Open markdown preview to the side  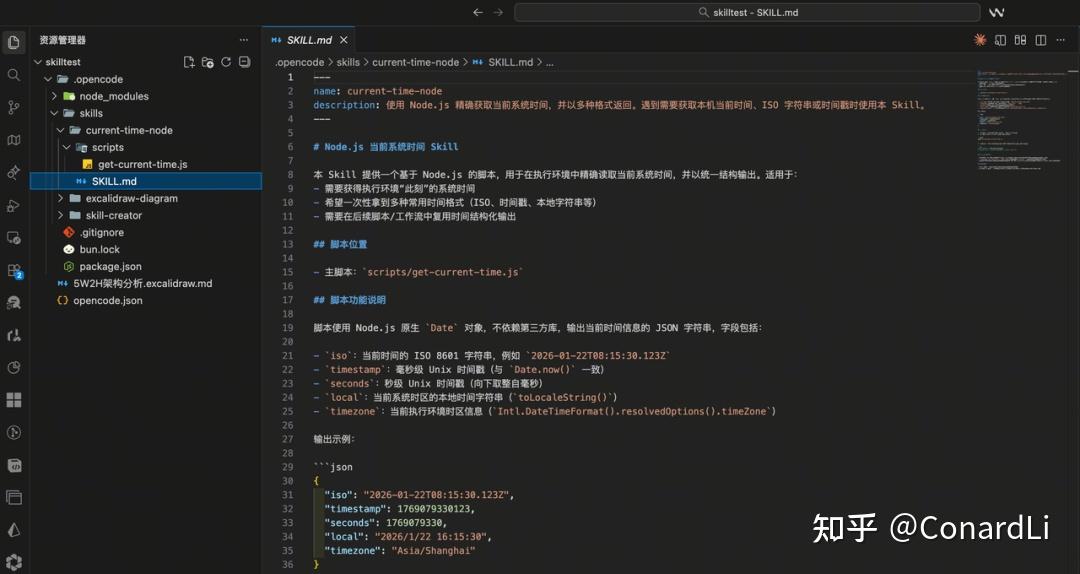tap(1000, 40)
